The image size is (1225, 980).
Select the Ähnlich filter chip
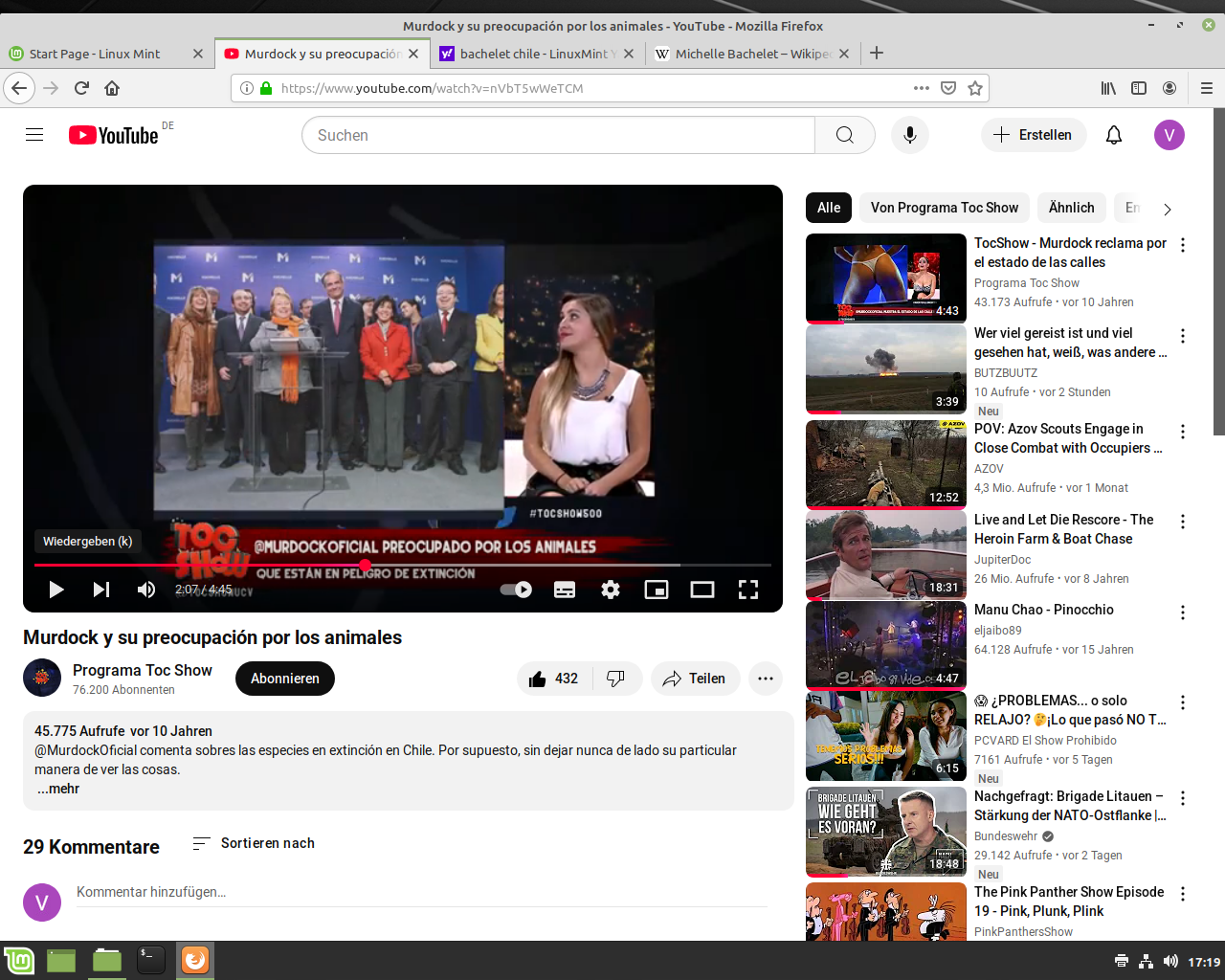click(1072, 208)
